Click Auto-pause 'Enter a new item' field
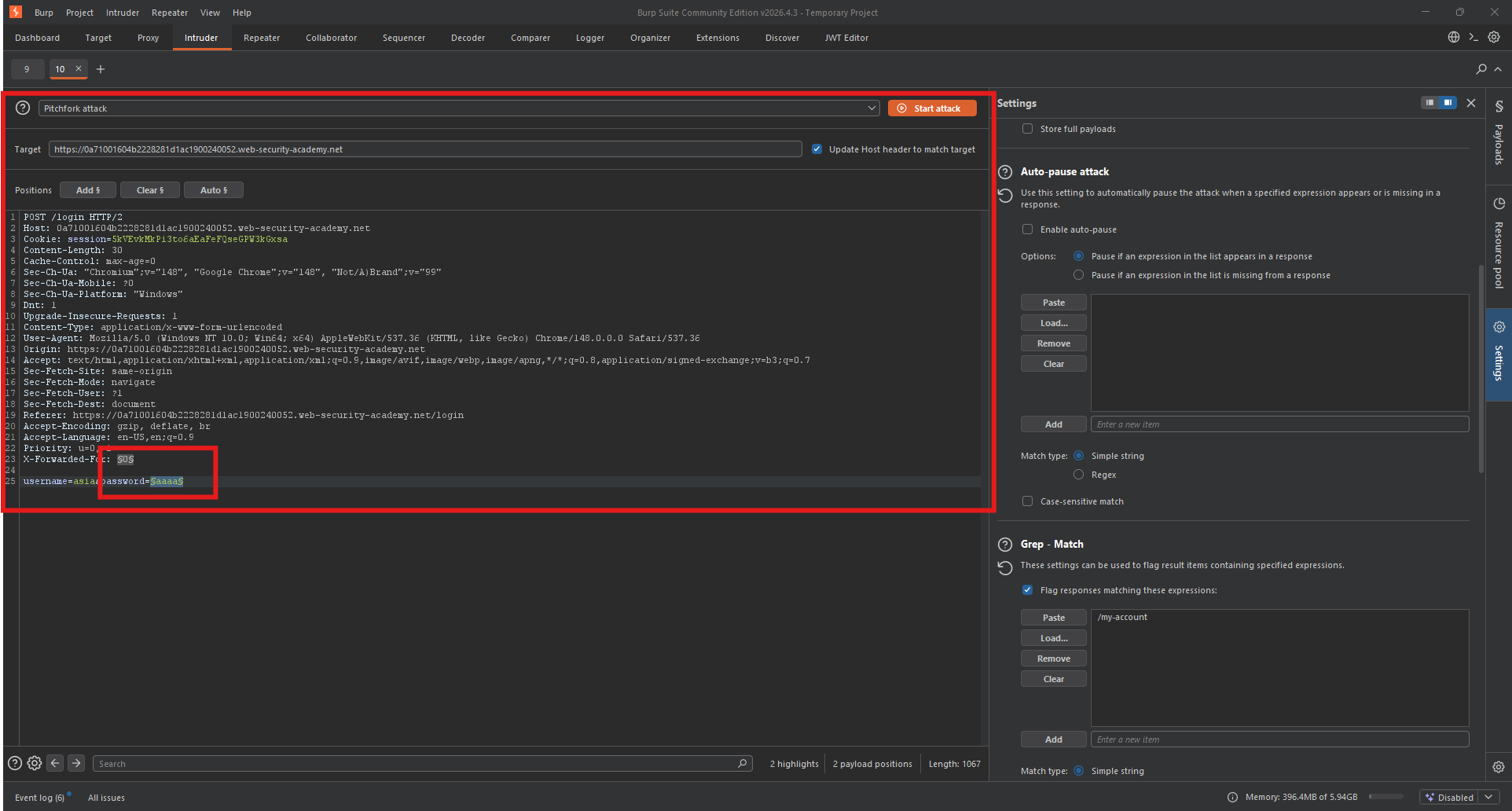This screenshot has height=811, width=1512. pos(1279,424)
